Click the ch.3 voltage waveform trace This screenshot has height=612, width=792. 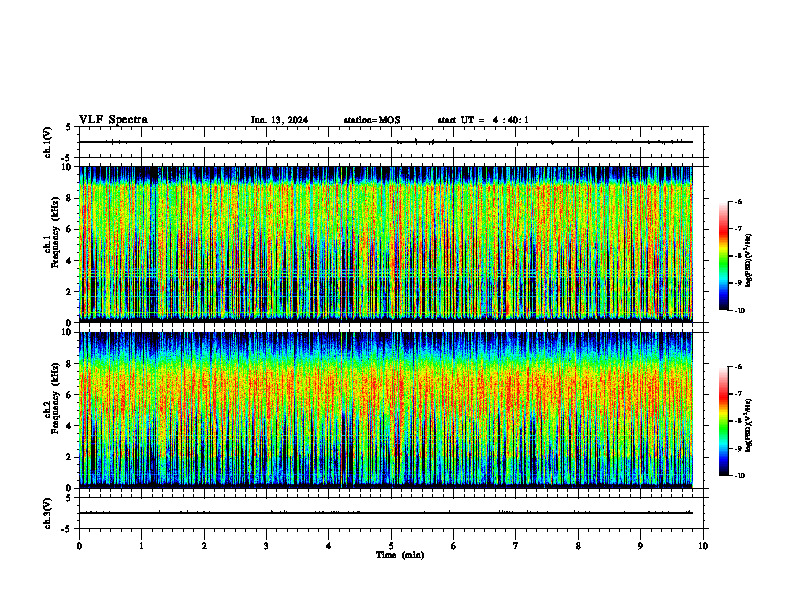386,513
